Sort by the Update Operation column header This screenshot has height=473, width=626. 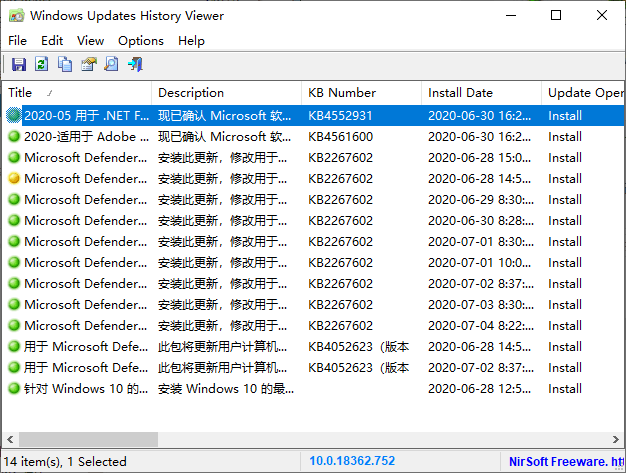click(583, 93)
